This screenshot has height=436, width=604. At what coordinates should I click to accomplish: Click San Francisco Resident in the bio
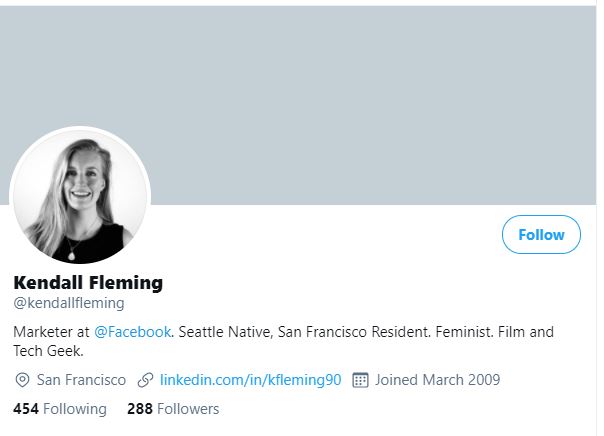pos(346,332)
